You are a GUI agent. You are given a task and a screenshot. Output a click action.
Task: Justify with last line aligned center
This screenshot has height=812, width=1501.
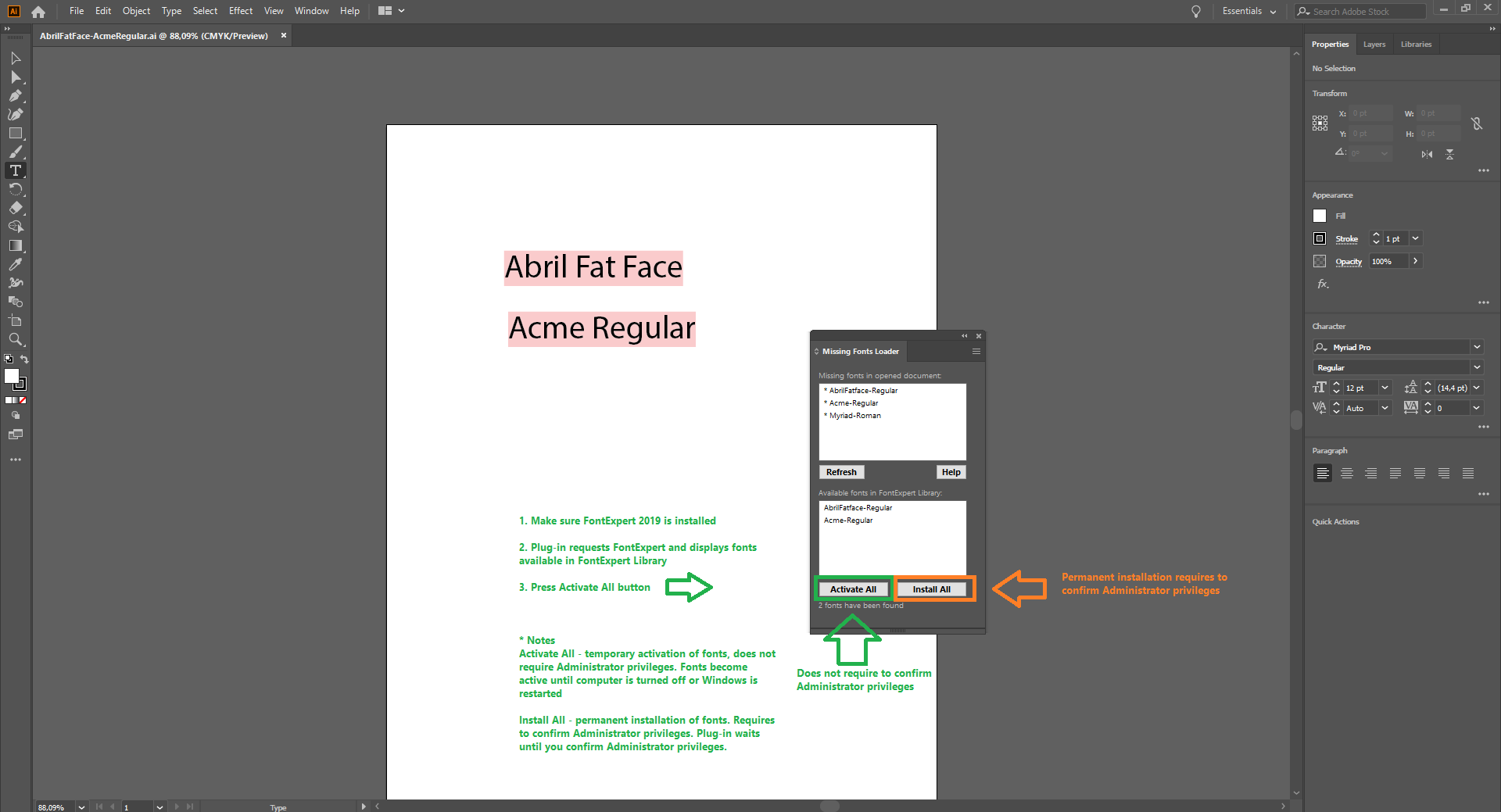(1419, 473)
